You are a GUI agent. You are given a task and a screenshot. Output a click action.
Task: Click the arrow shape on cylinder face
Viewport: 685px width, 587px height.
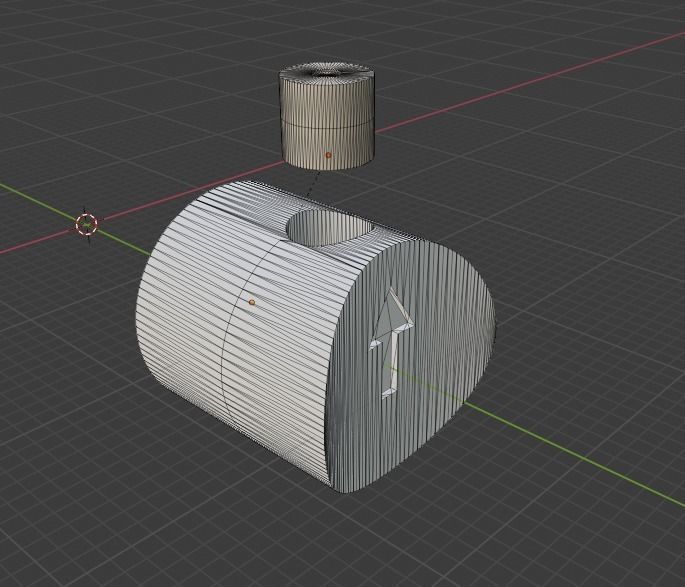pos(391,343)
